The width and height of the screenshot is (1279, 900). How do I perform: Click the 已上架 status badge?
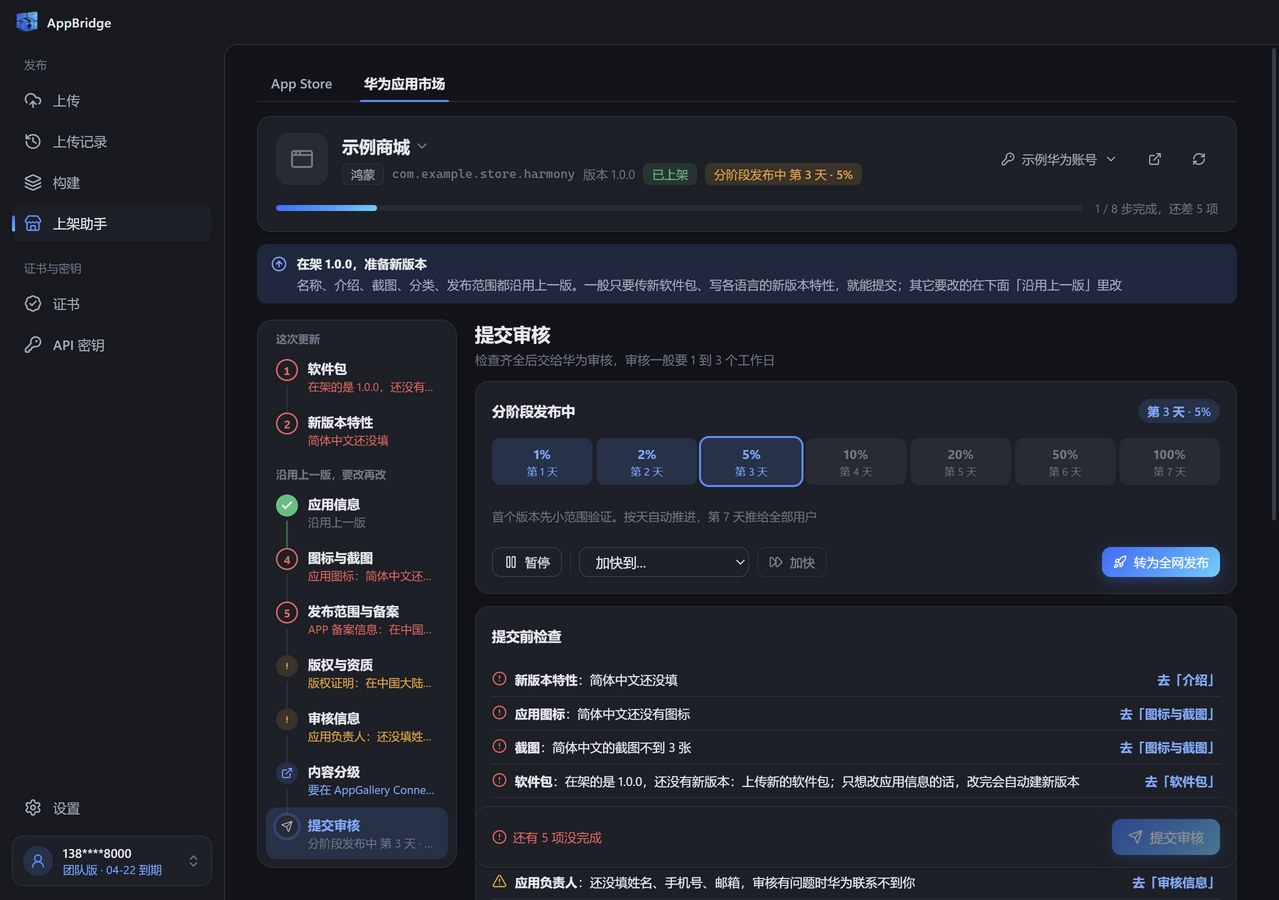tap(670, 174)
